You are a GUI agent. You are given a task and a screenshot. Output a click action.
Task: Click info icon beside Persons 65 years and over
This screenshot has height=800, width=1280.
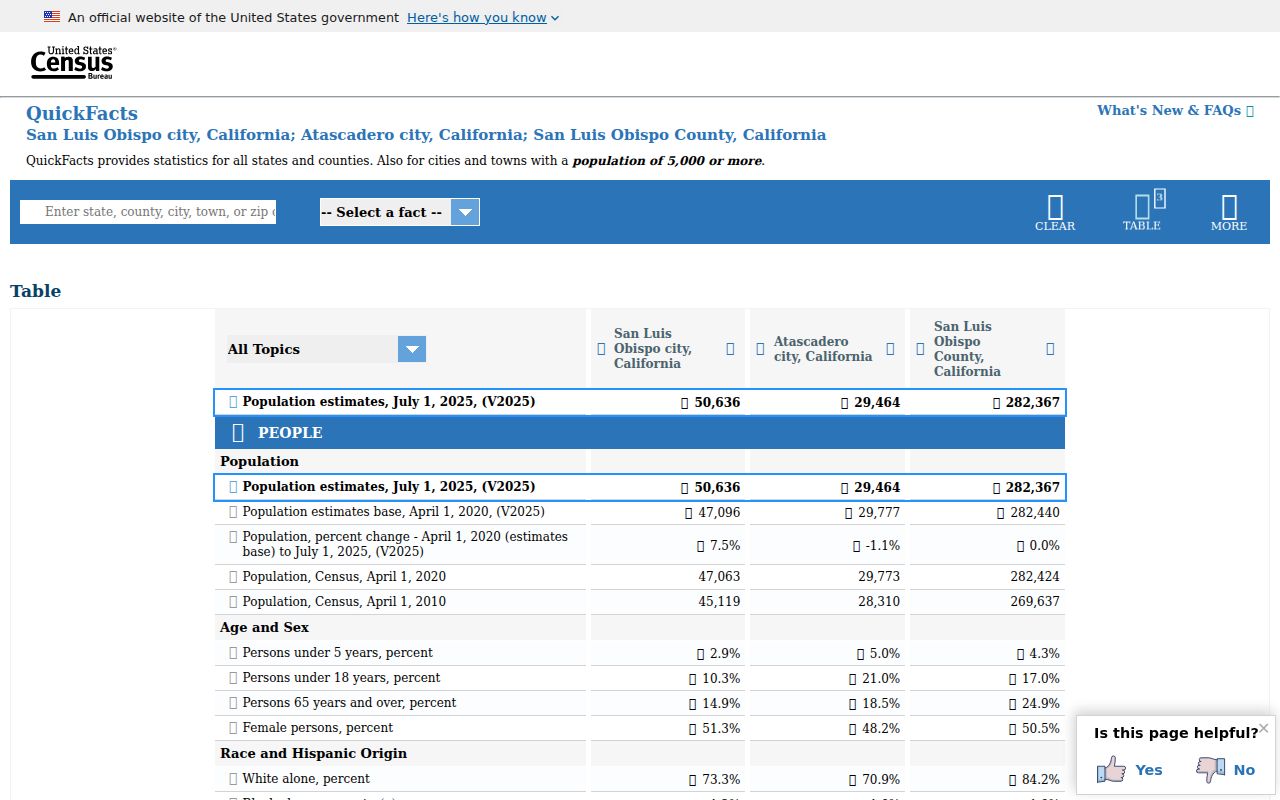tap(233, 702)
